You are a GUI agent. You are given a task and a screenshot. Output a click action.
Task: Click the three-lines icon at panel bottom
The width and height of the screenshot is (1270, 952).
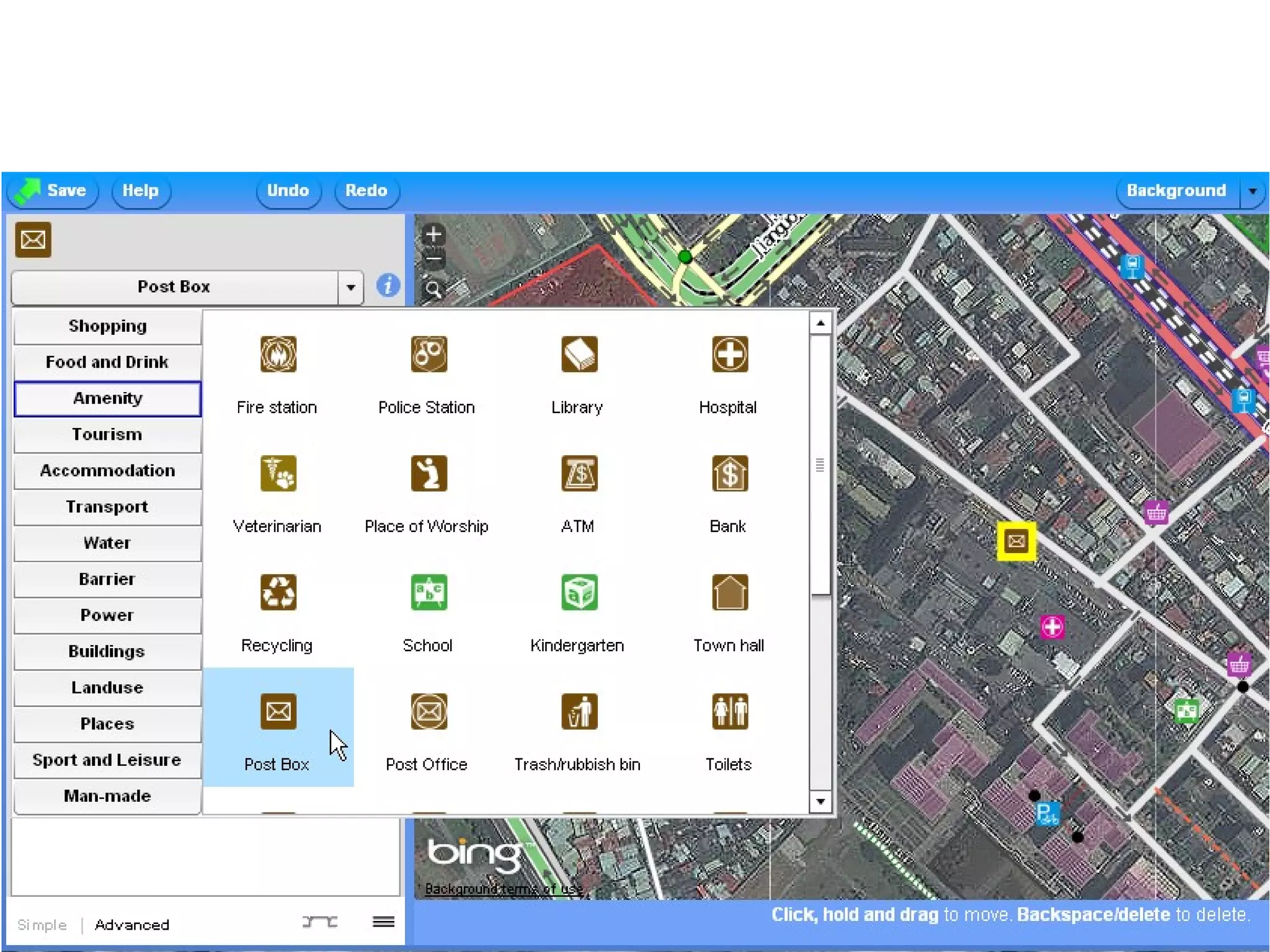coord(383,922)
